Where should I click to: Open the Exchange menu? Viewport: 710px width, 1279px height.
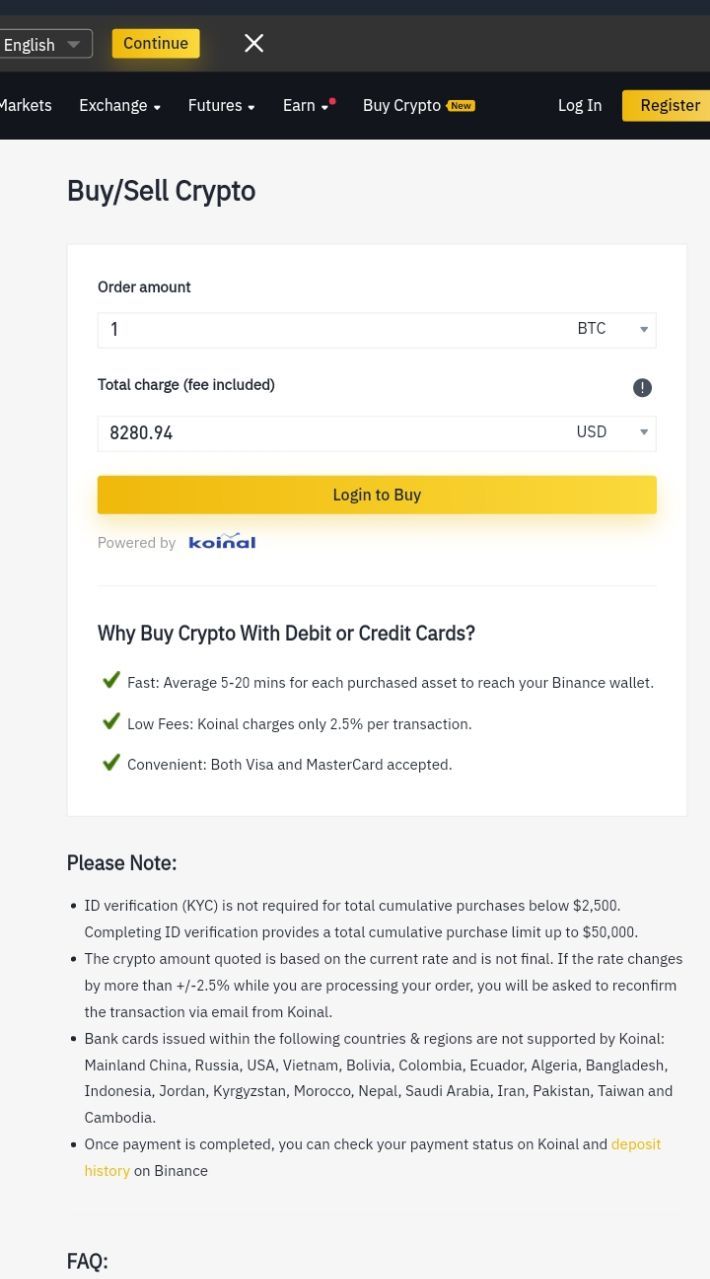pyautogui.click(x=120, y=105)
